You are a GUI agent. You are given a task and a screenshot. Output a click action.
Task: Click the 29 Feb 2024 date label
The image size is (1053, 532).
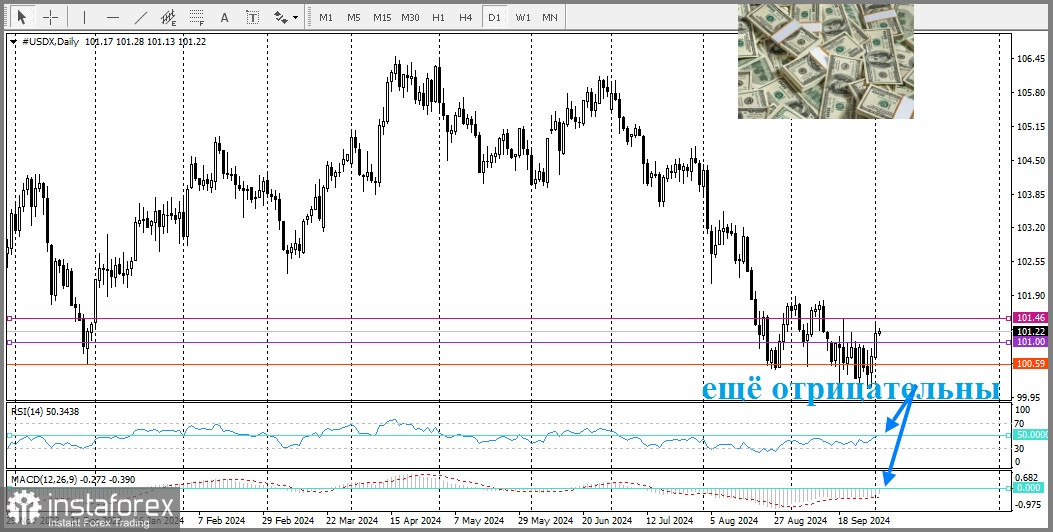tap(287, 521)
